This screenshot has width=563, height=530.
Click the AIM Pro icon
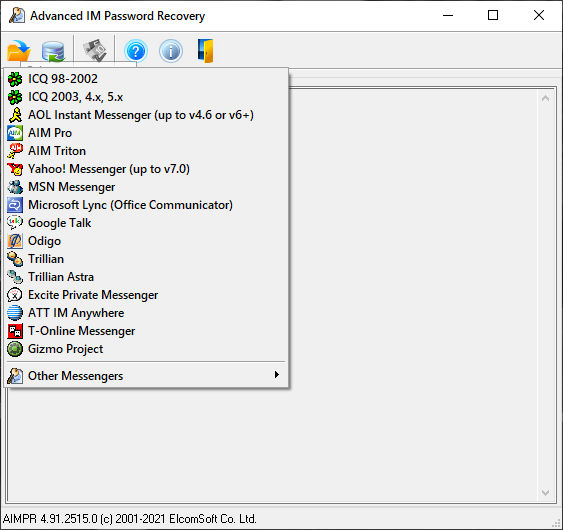click(x=15, y=133)
